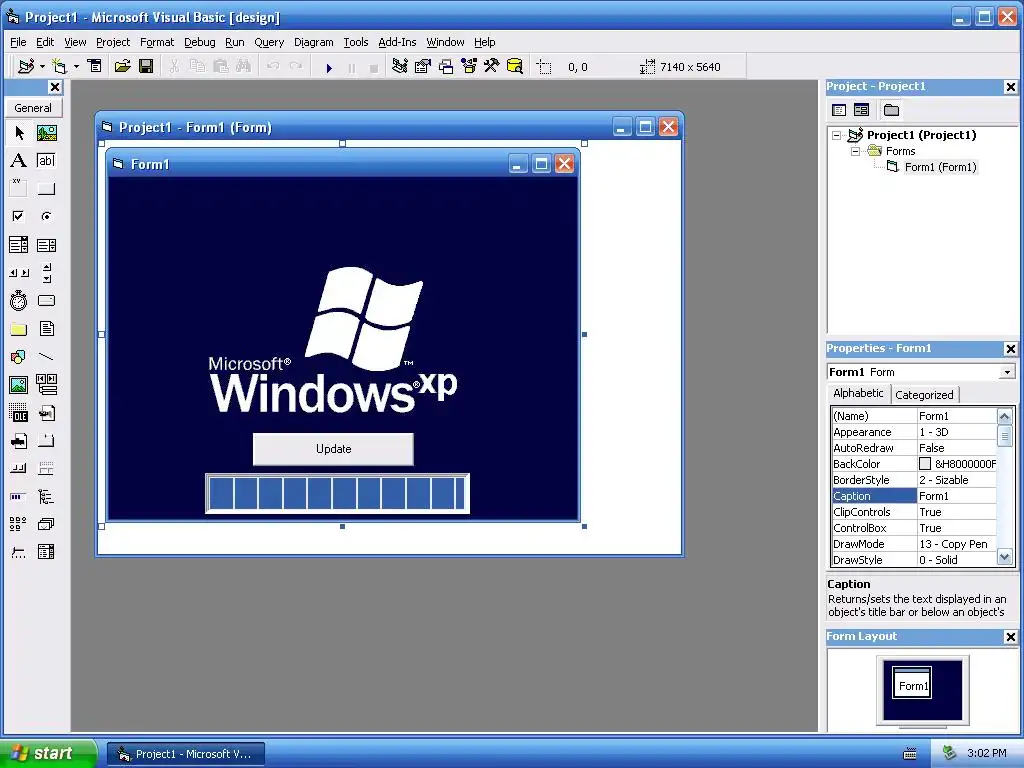Click View Object in Project panel
The width and height of the screenshot is (1024, 768).
pyautogui.click(x=861, y=110)
